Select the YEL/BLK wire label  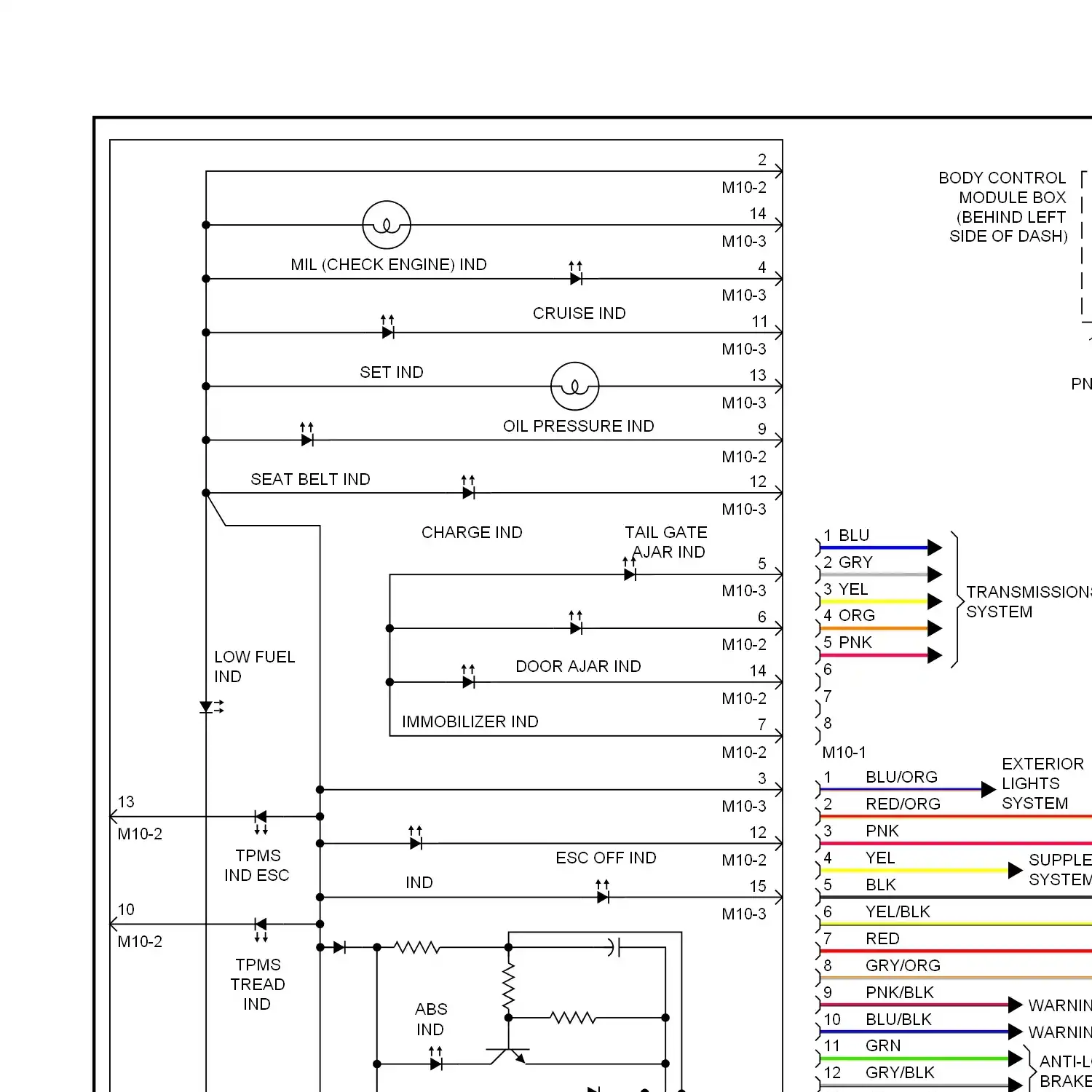tap(898, 911)
